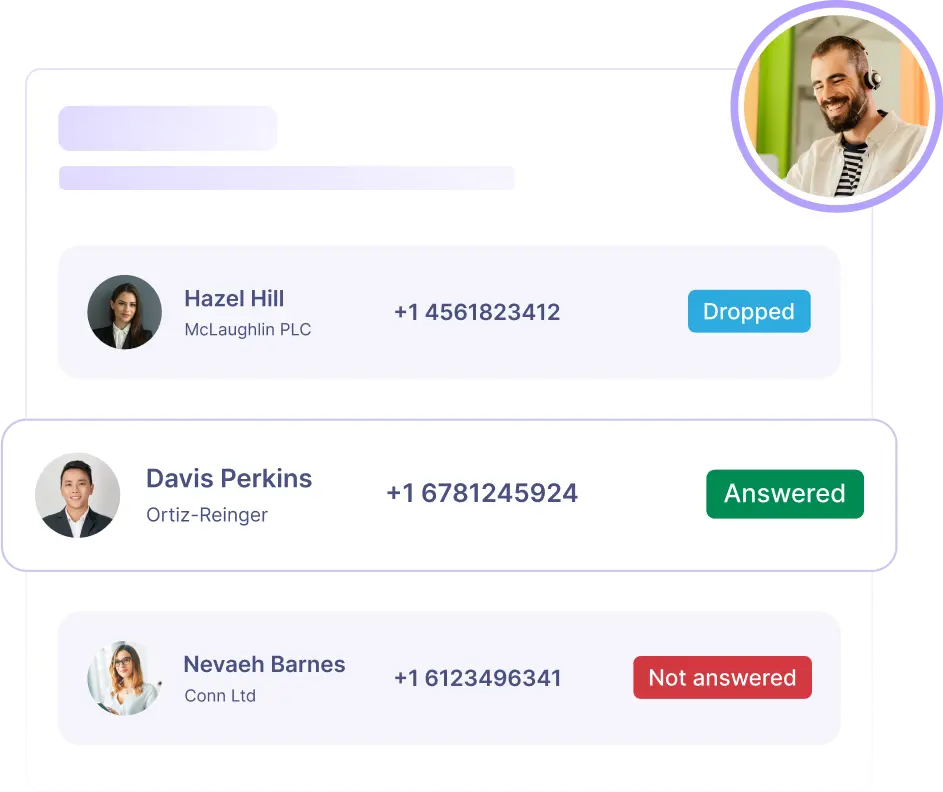The height and width of the screenshot is (792, 943).
Task: Select the long purple placeholder subtitle bar
Action: click(286, 178)
